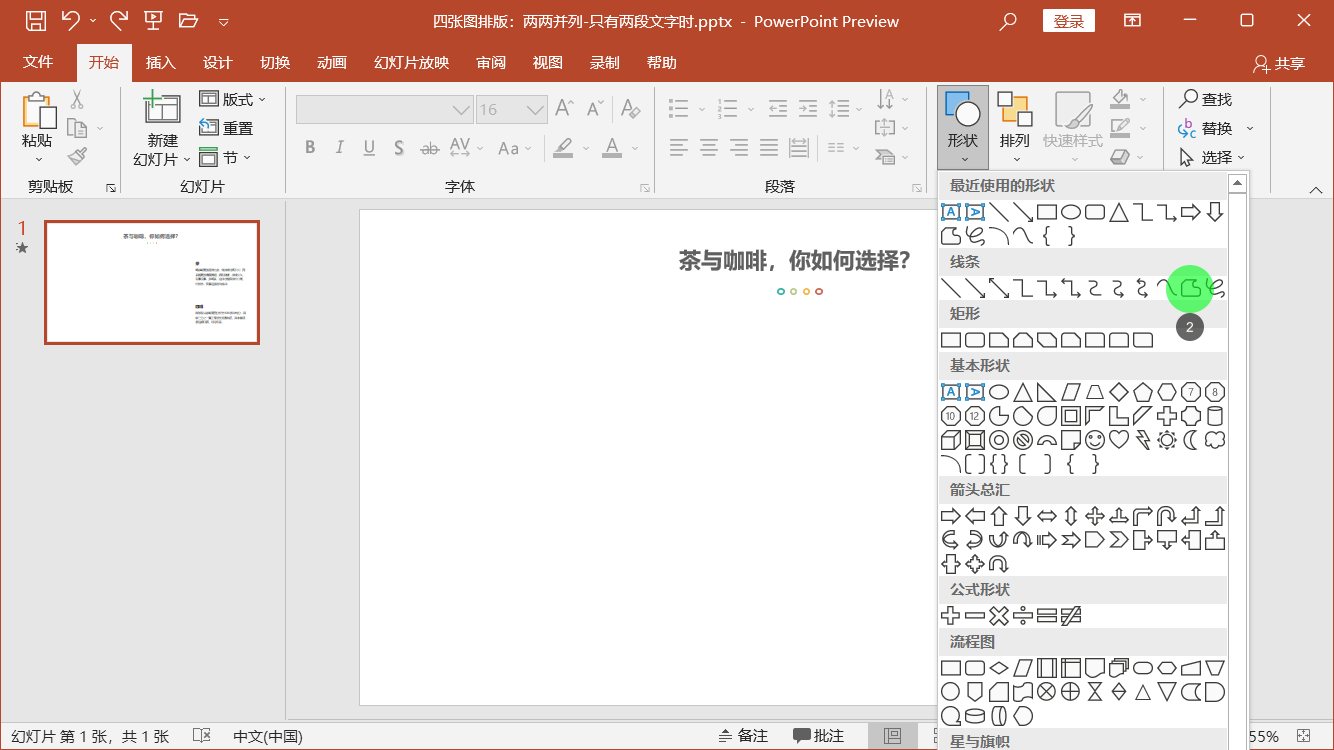Insert the Not Equal sign shape
This screenshot has height=750, width=1334.
pyautogui.click(x=1071, y=616)
